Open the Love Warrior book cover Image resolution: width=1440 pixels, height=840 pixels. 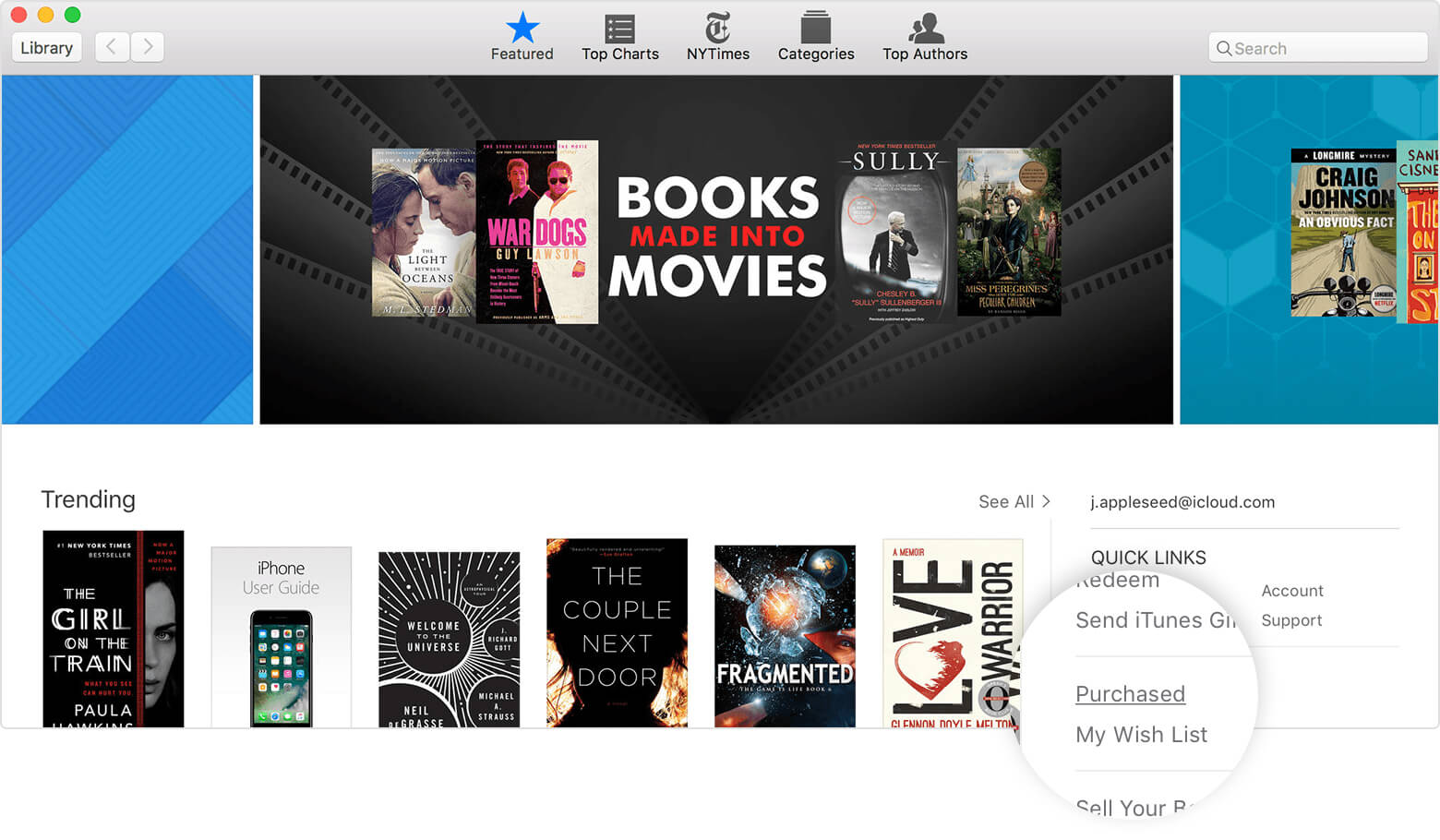(x=953, y=633)
